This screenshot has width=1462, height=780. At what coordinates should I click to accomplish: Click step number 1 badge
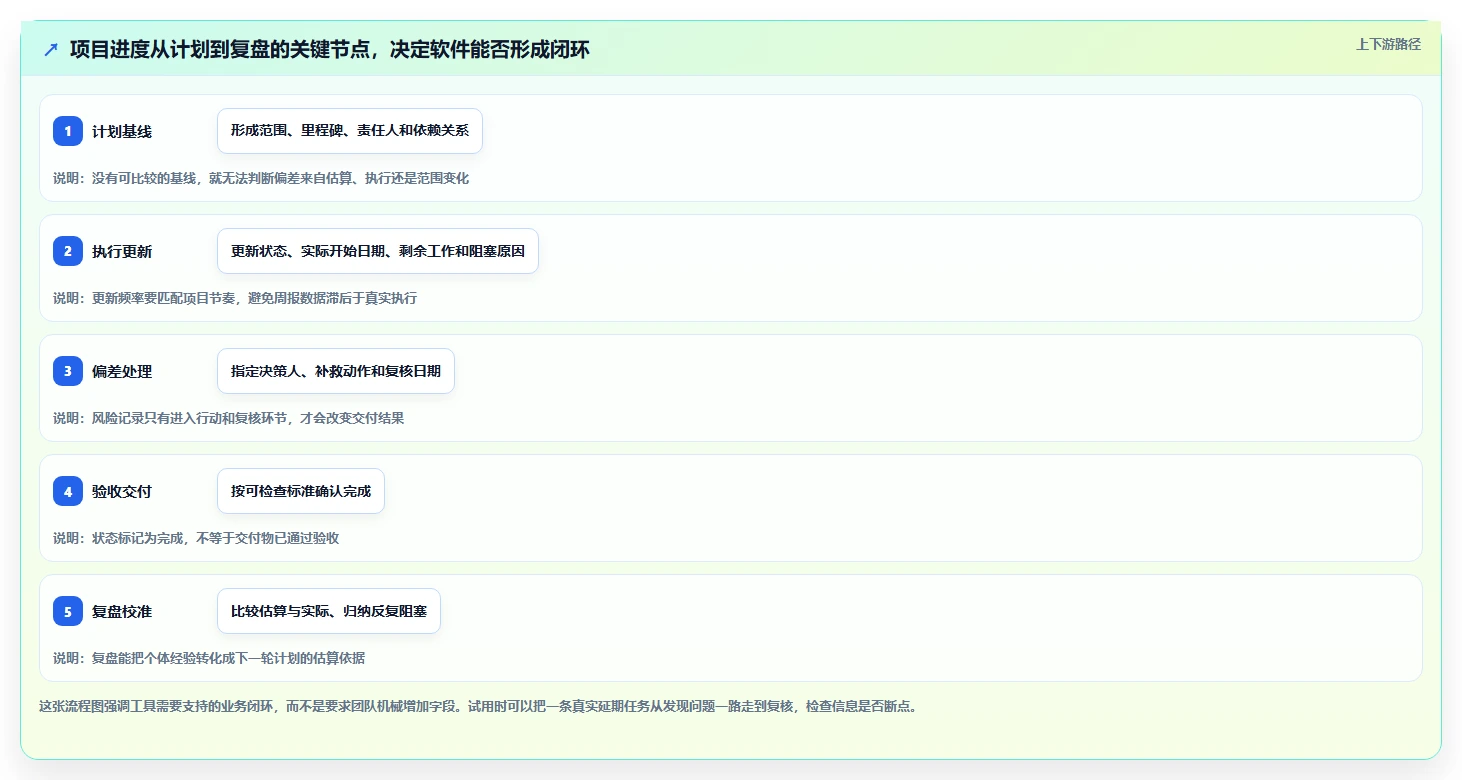coord(68,131)
